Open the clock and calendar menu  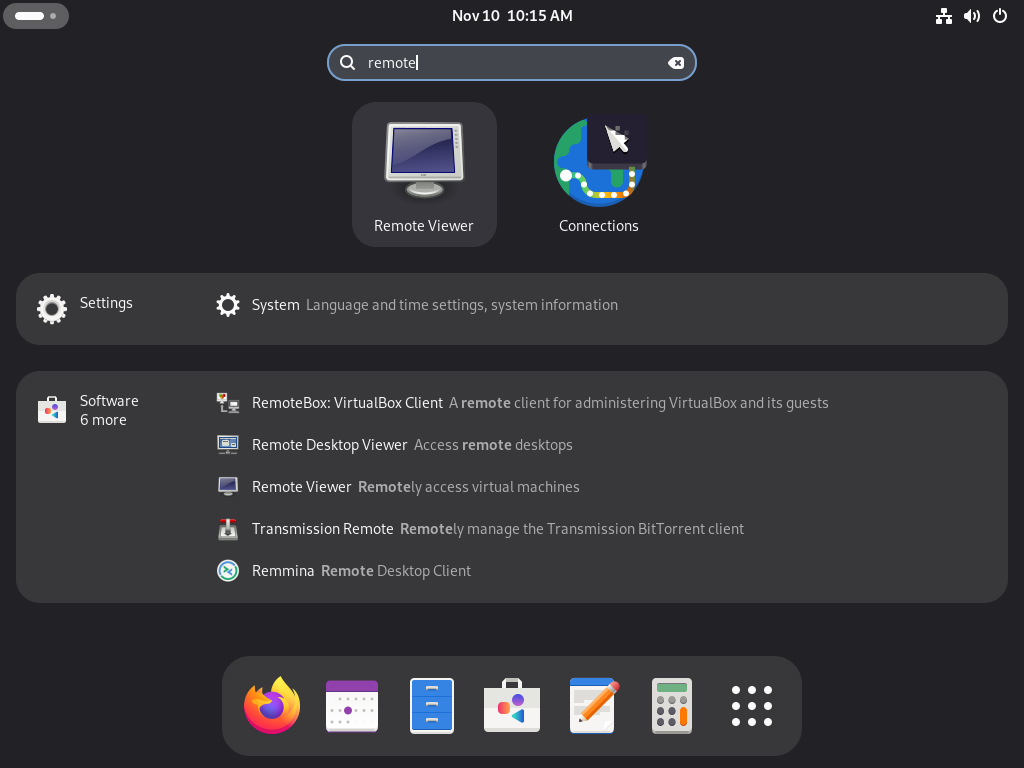pyautogui.click(x=512, y=16)
